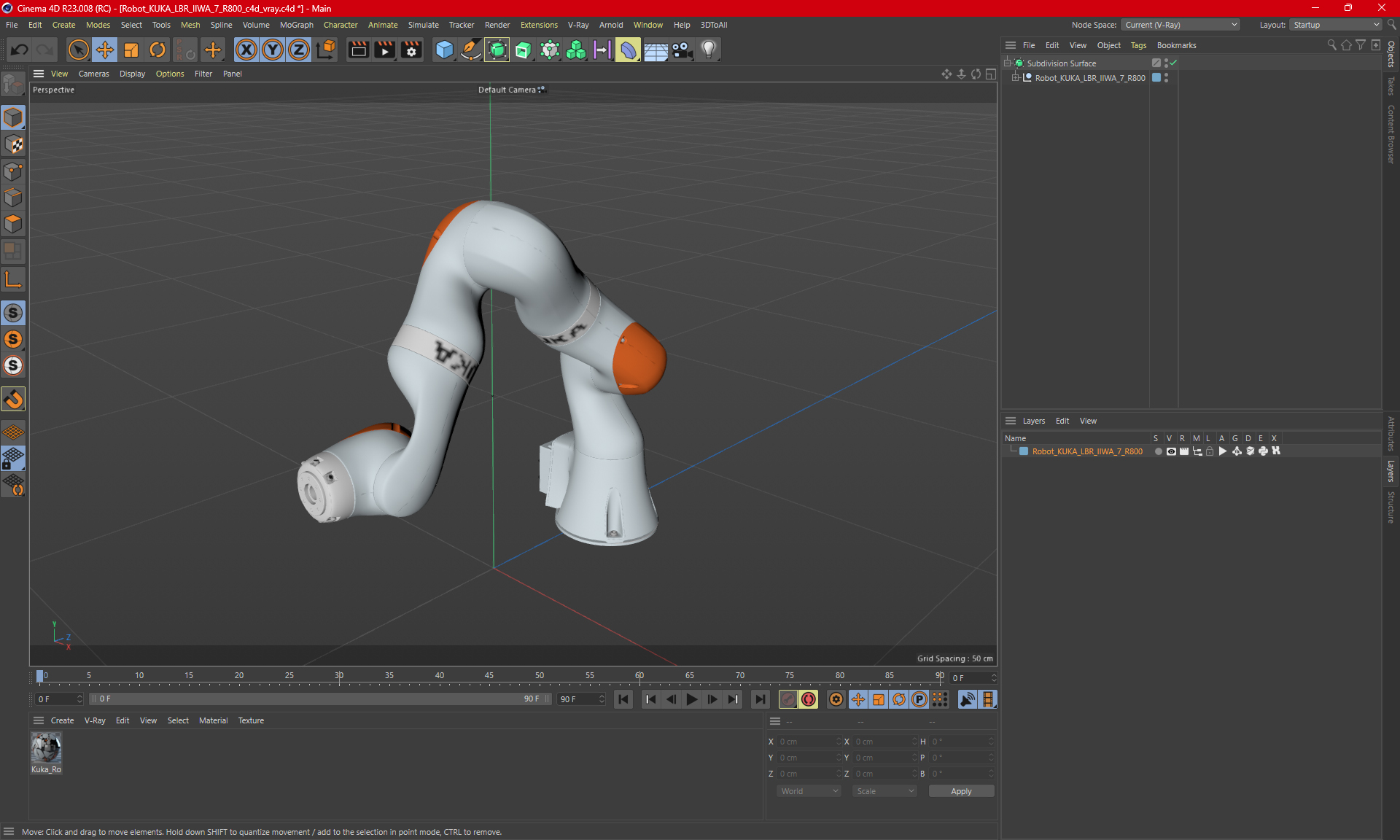Screen dimensions: 1400x840
Task: Open the Layout Startup dropdown
Action: point(1335,25)
